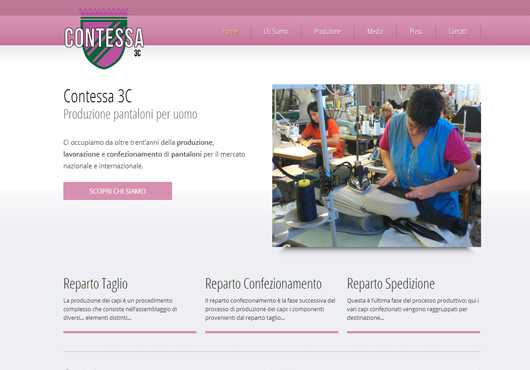
Task: Click the Produzione pantaloni per uomo subtitle
Action: [130, 114]
